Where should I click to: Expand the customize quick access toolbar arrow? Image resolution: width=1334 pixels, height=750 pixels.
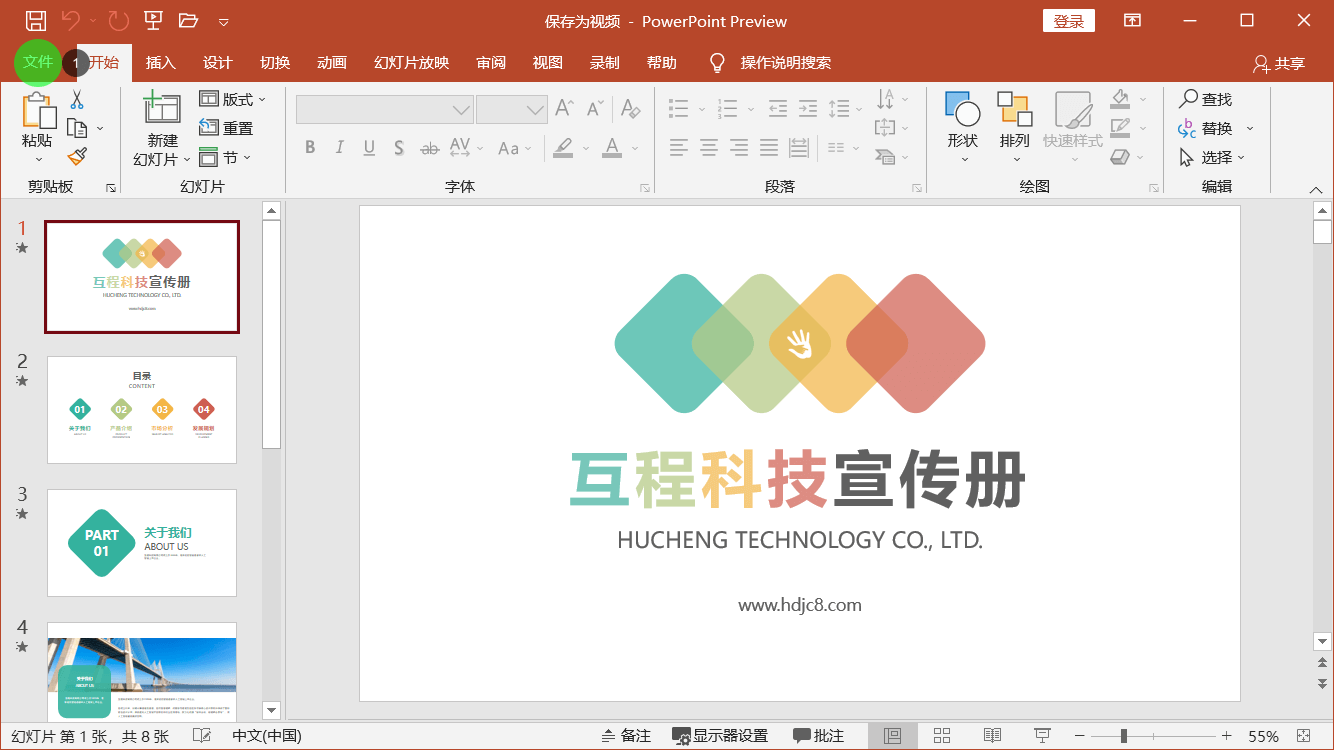coord(224,21)
